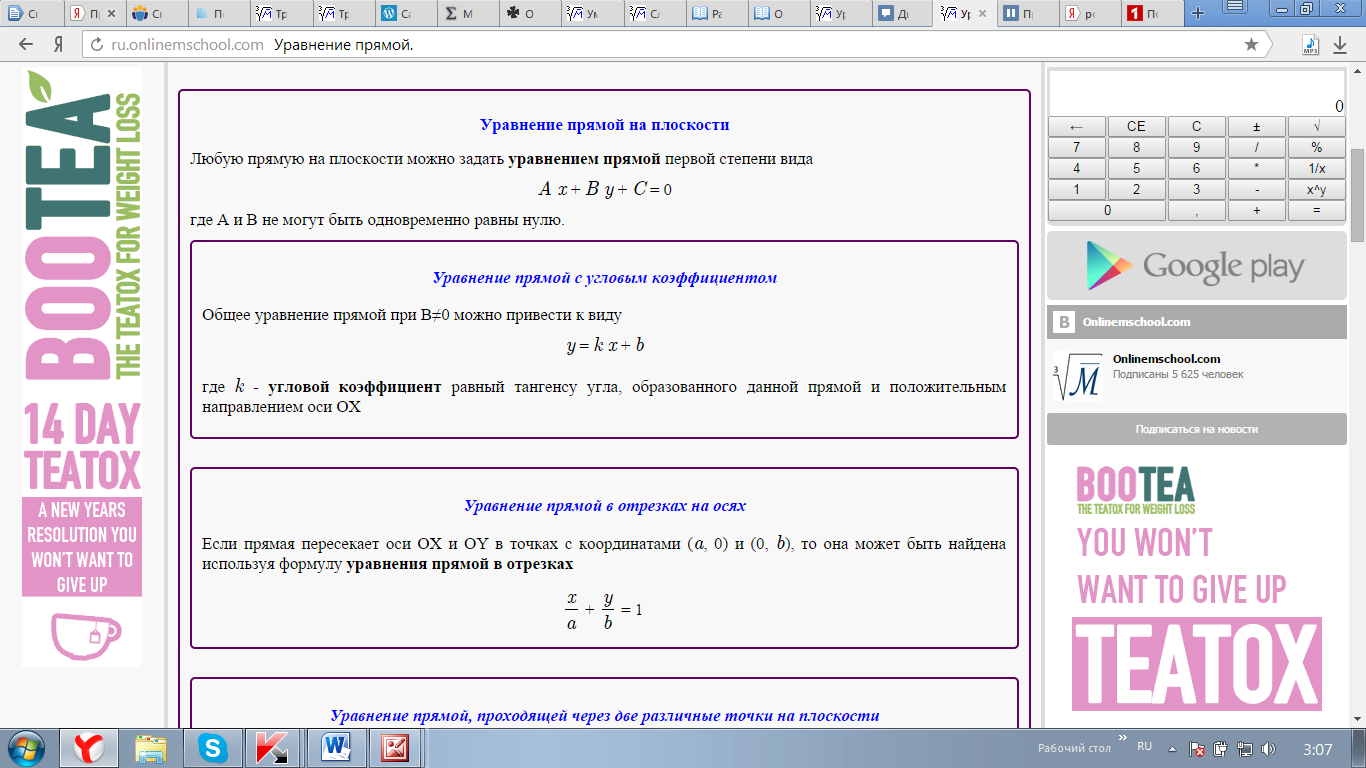Click calculator square root √ button

[x=1316, y=127]
